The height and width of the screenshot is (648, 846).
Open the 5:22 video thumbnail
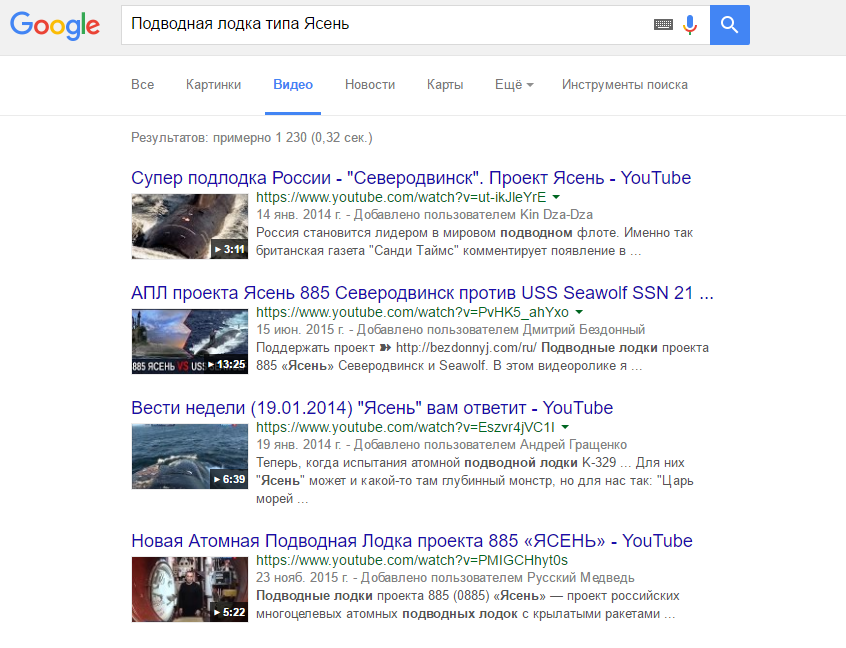coord(190,590)
